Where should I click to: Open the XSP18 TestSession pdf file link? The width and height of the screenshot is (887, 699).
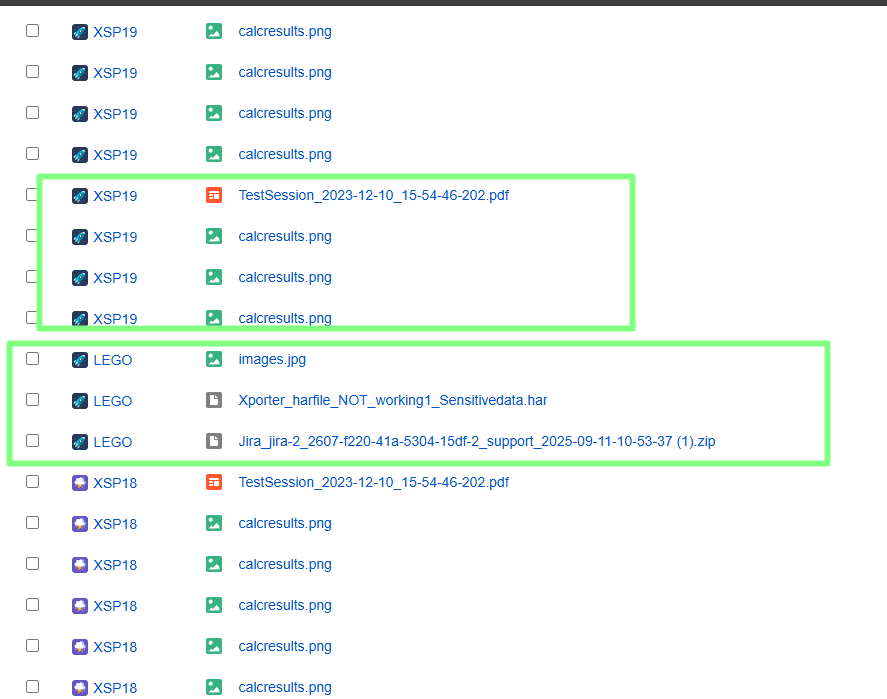(373, 482)
